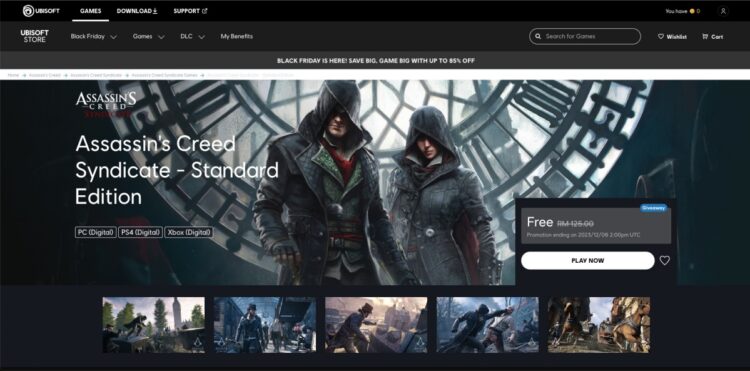
Task: Select PS4 (Digital) platform
Action: [x=141, y=232]
